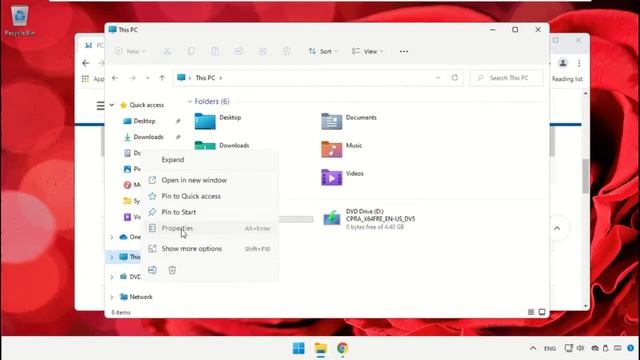Open the Music folder icon
The image size is (640, 360).
click(331, 149)
